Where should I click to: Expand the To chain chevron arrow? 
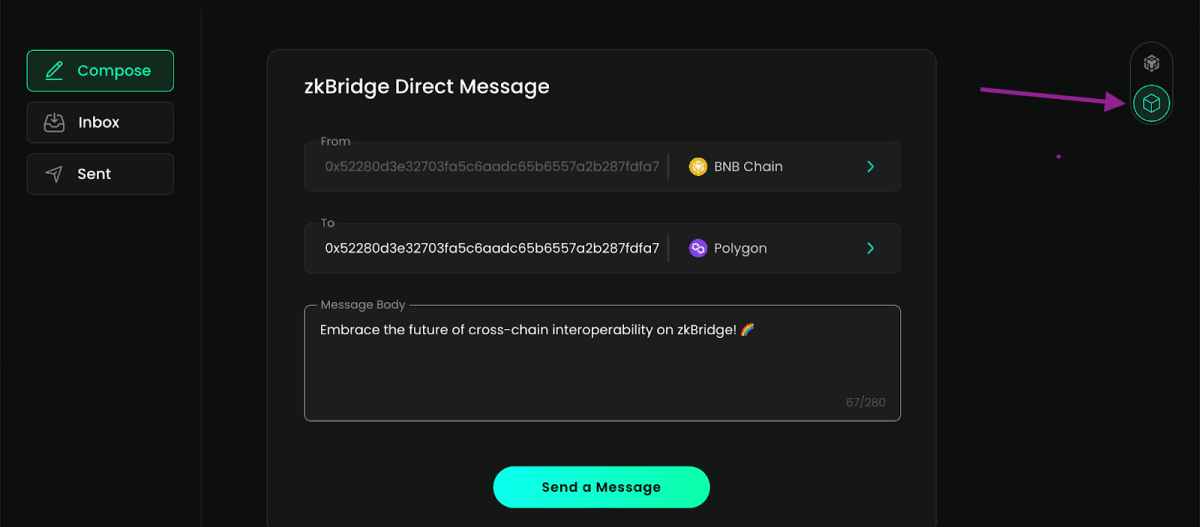point(870,248)
